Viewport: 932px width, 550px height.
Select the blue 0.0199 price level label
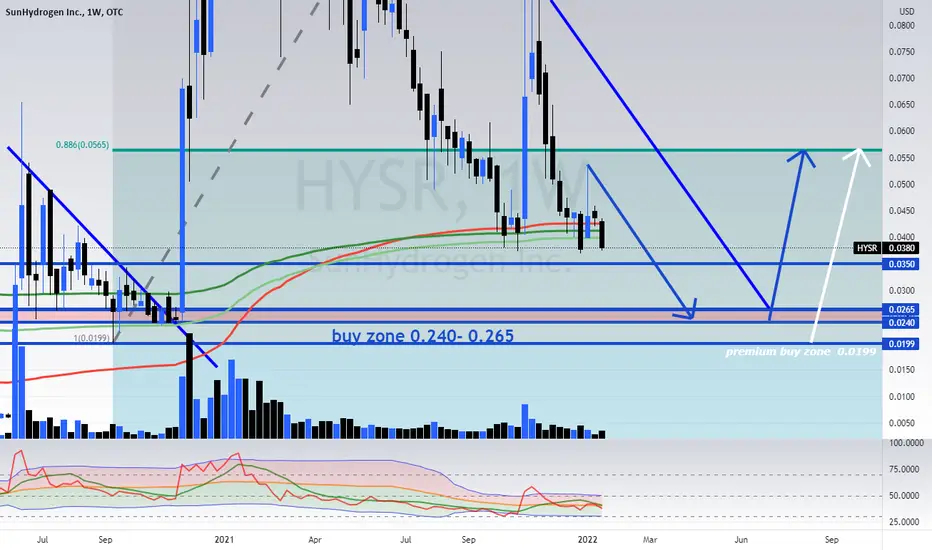pos(901,344)
